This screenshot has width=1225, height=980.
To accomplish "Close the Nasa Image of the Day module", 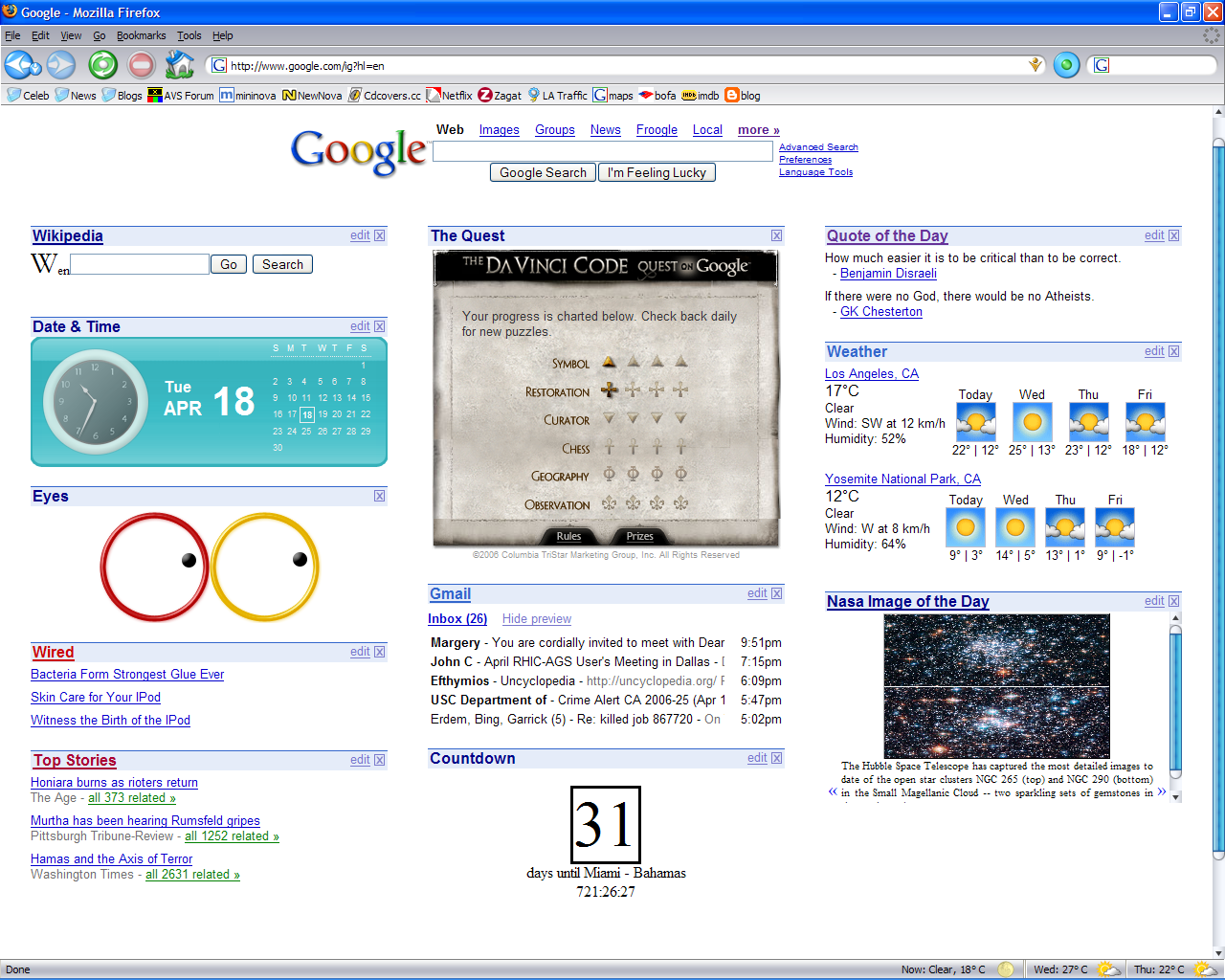I will click(1174, 601).
